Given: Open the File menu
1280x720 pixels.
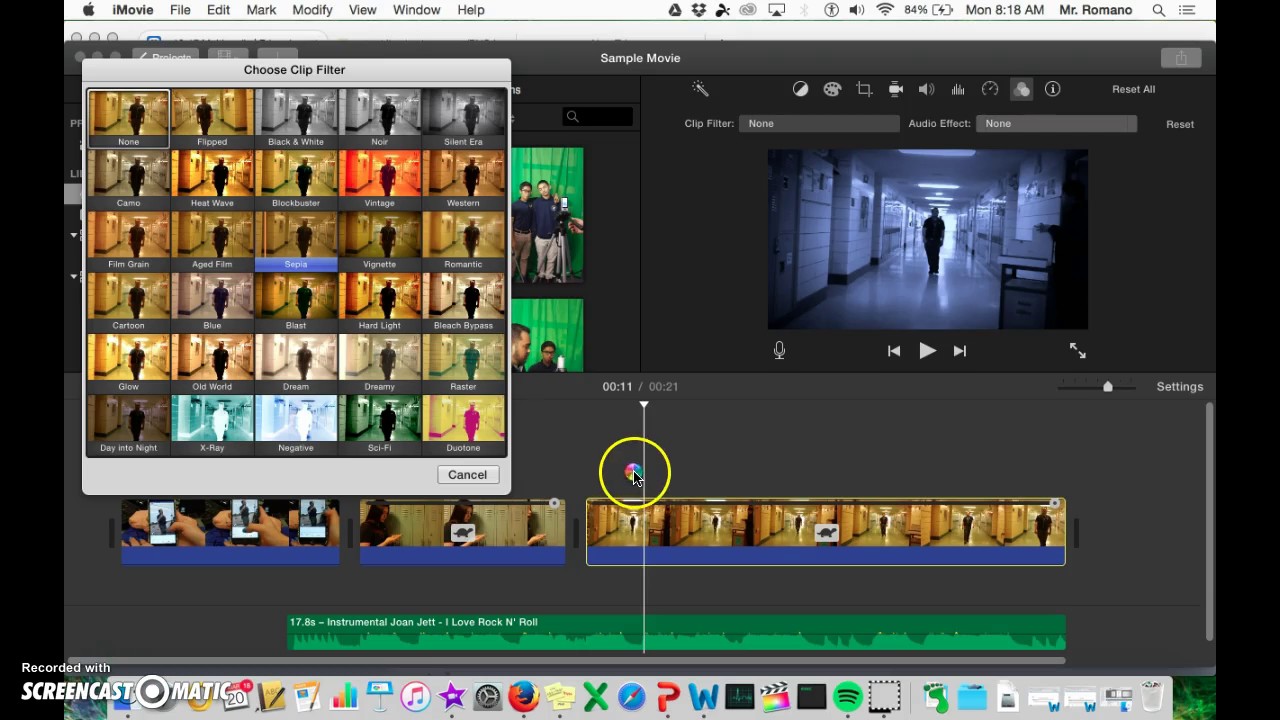Looking at the screenshot, I should click(180, 10).
